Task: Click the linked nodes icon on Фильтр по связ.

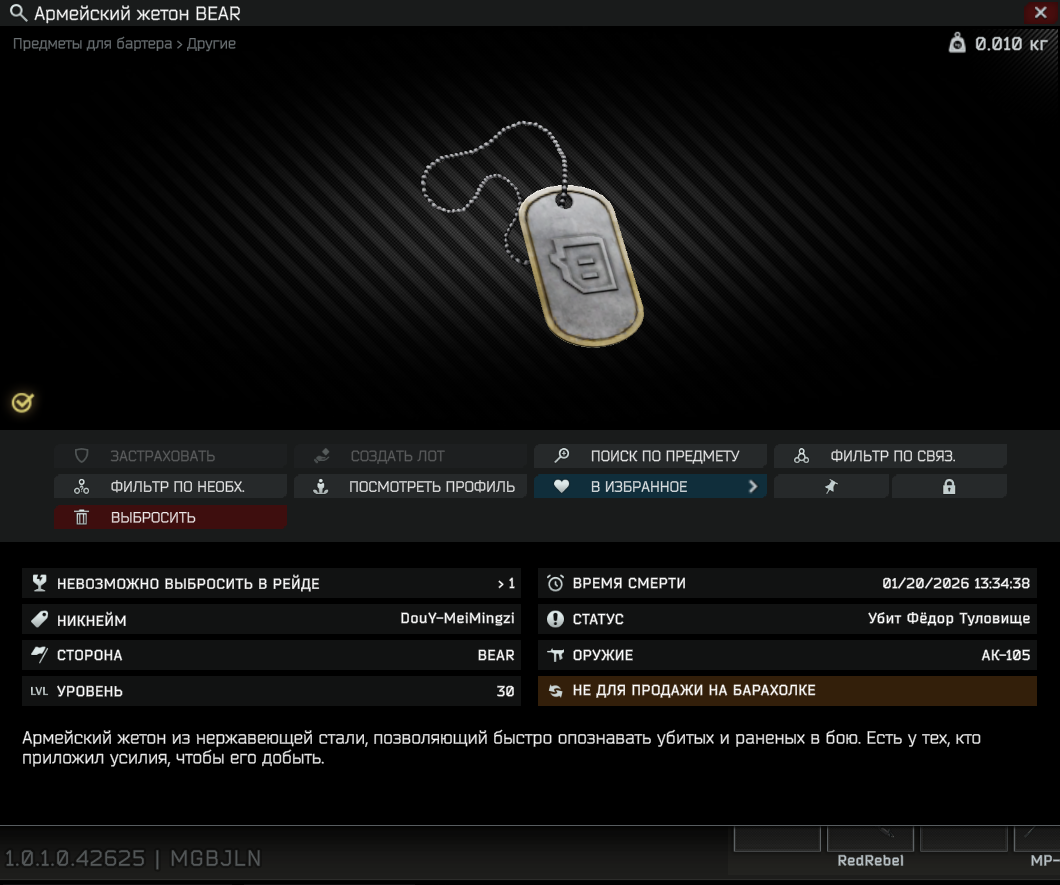Action: 802,456
